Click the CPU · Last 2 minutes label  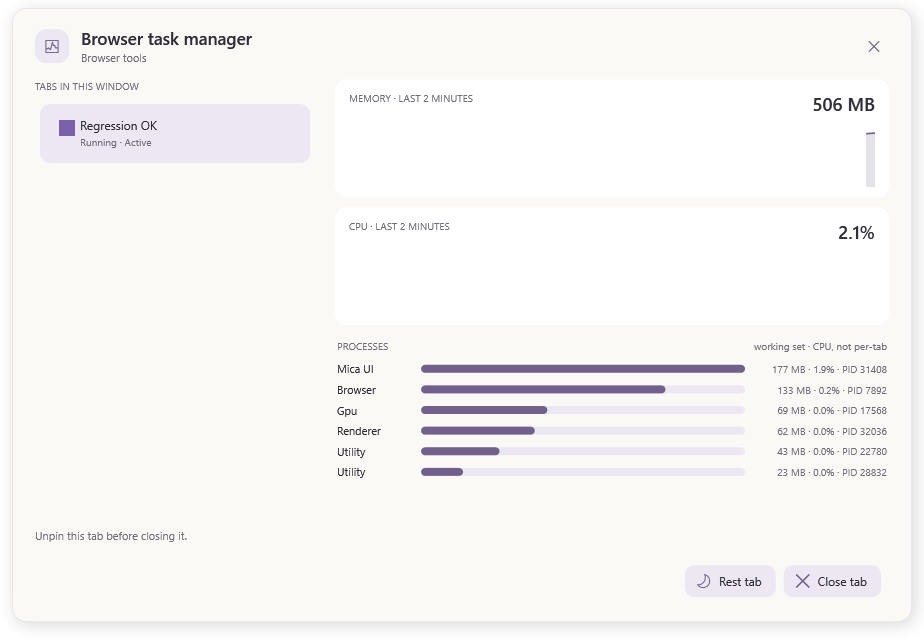pyautogui.click(x=399, y=226)
